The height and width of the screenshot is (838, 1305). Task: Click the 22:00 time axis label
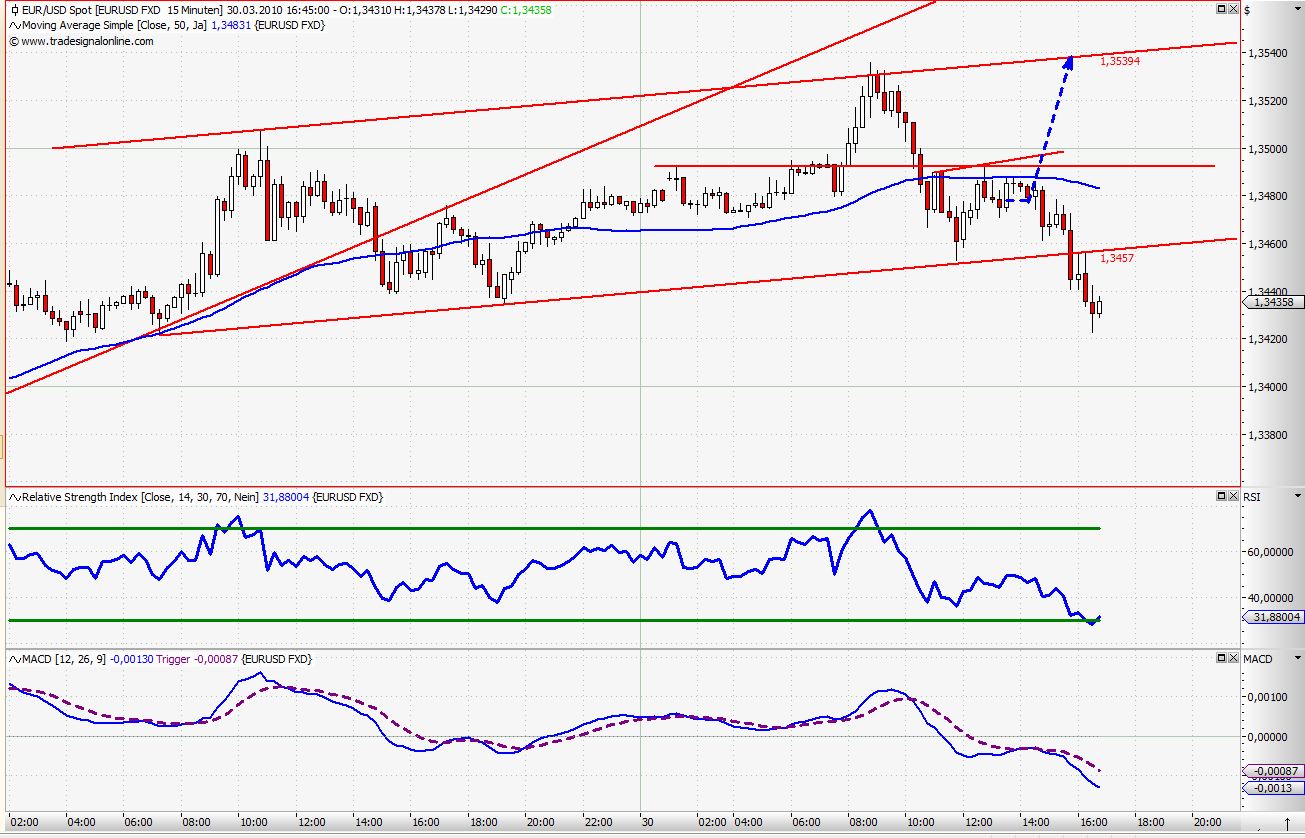pos(598,822)
